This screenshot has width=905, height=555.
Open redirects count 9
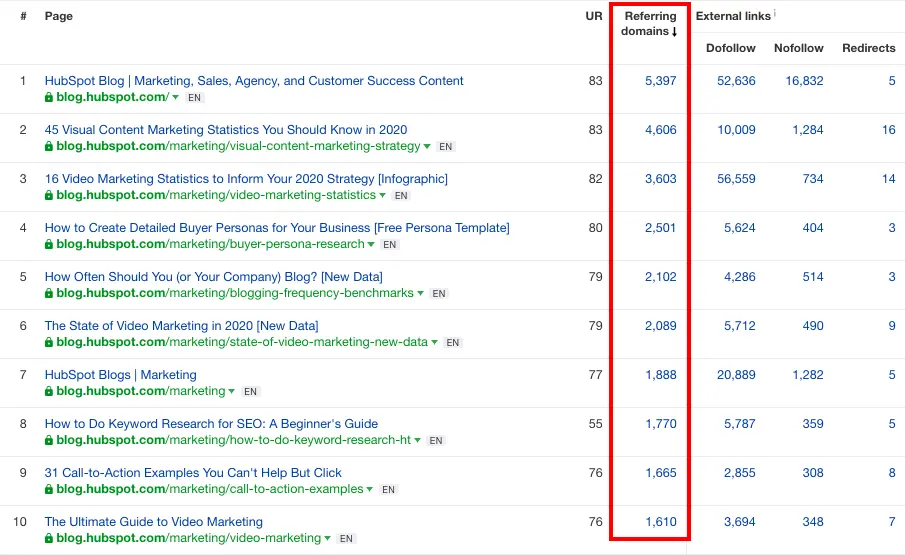click(x=892, y=326)
